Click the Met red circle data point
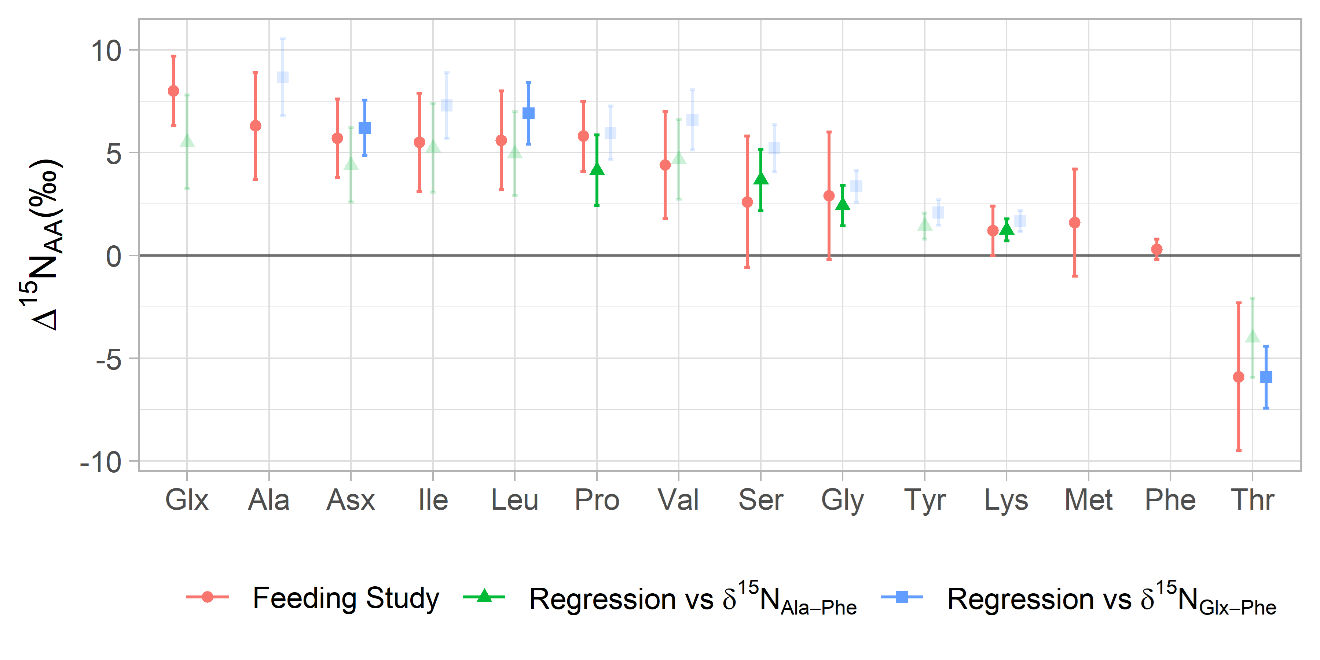This screenshot has width=1320, height=660. pyautogui.click(x=1075, y=222)
